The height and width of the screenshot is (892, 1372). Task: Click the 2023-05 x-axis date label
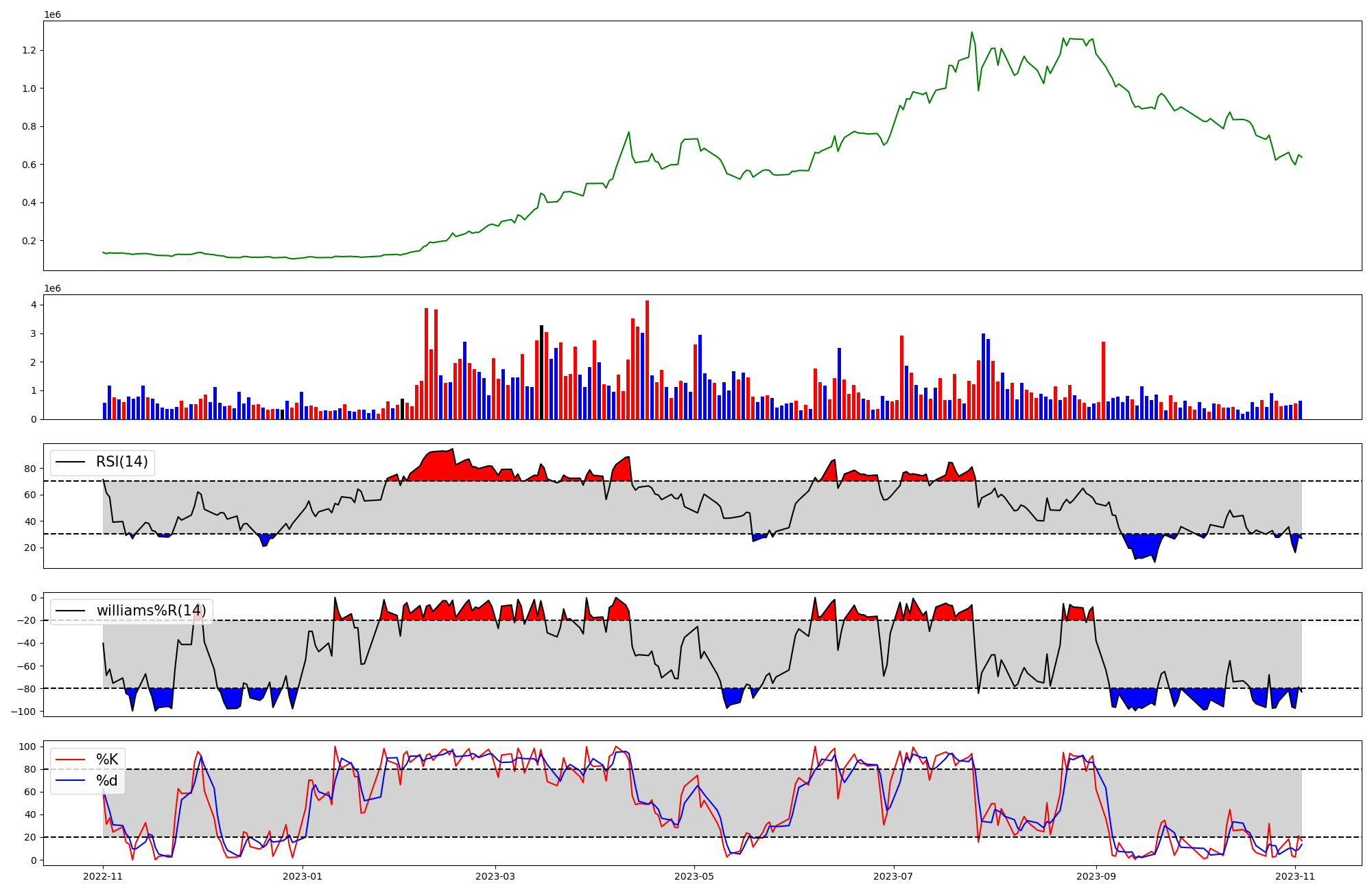[x=694, y=876]
